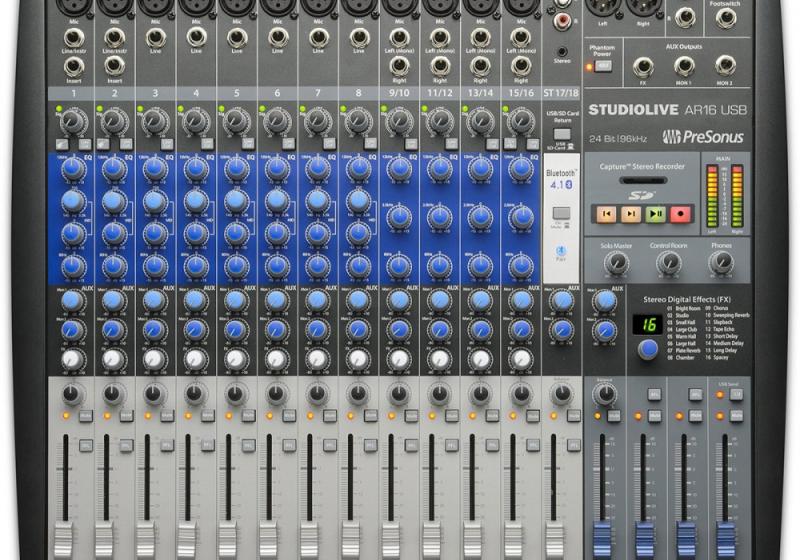Click the Control Room level knob
The width and height of the screenshot is (800, 560).
click(667, 263)
